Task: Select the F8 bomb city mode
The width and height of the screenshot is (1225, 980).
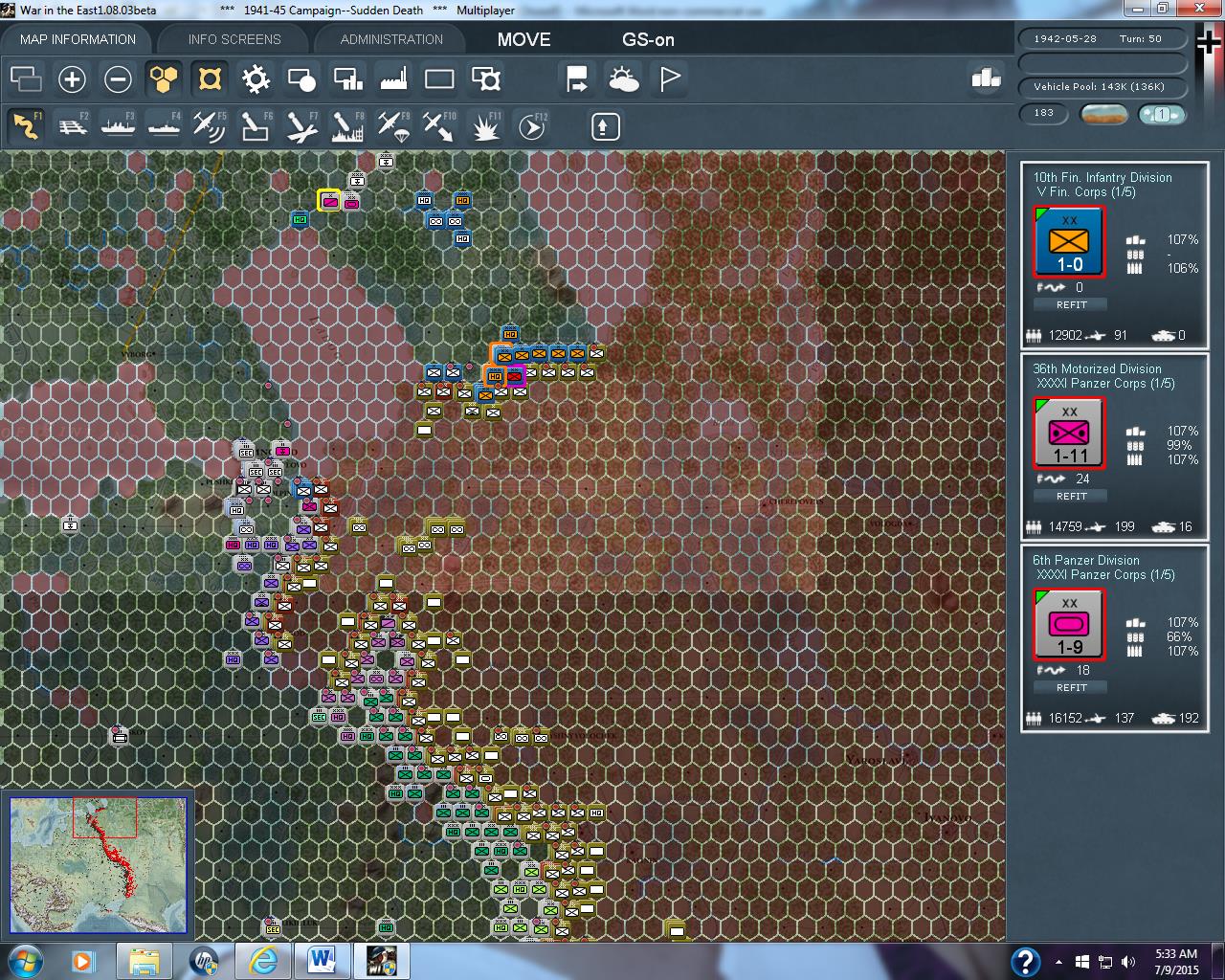Action: (x=347, y=125)
